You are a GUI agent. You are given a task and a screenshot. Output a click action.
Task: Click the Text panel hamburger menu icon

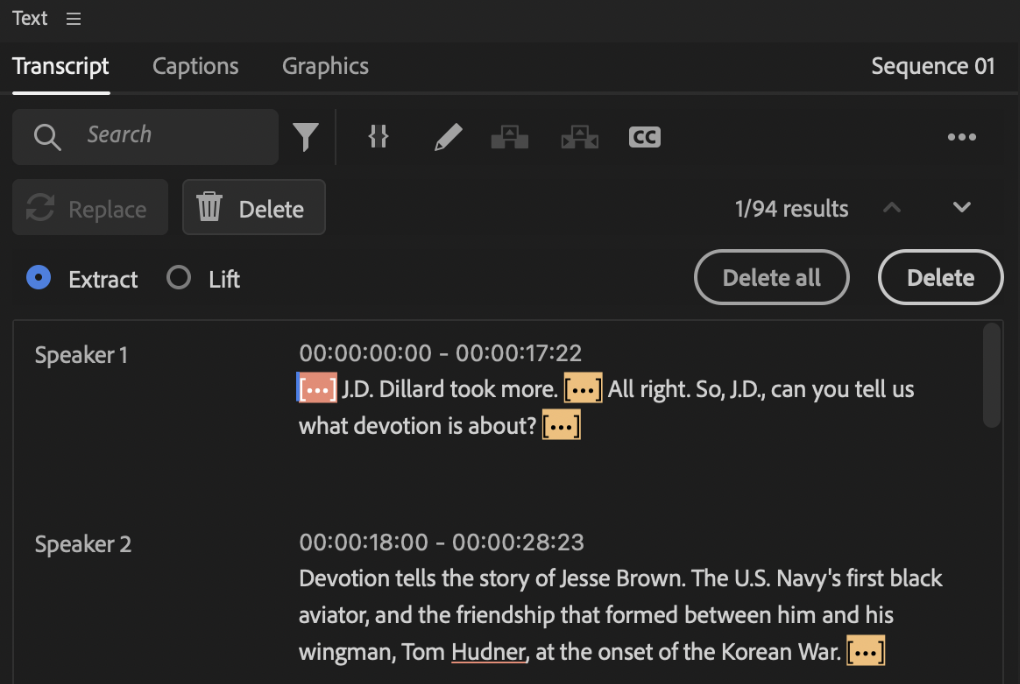point(73,17)
